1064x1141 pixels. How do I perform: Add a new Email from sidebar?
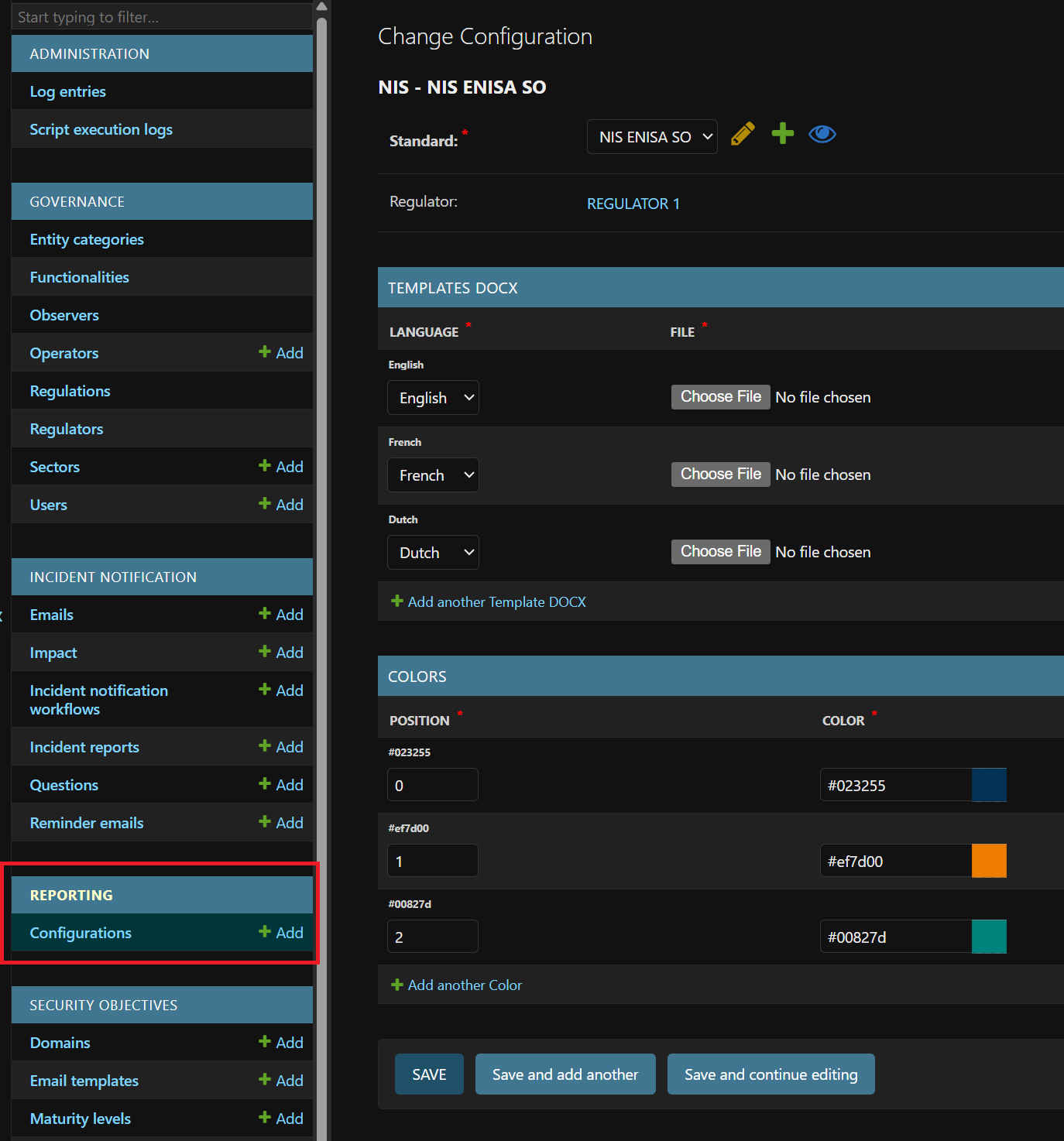coord(281,615)
